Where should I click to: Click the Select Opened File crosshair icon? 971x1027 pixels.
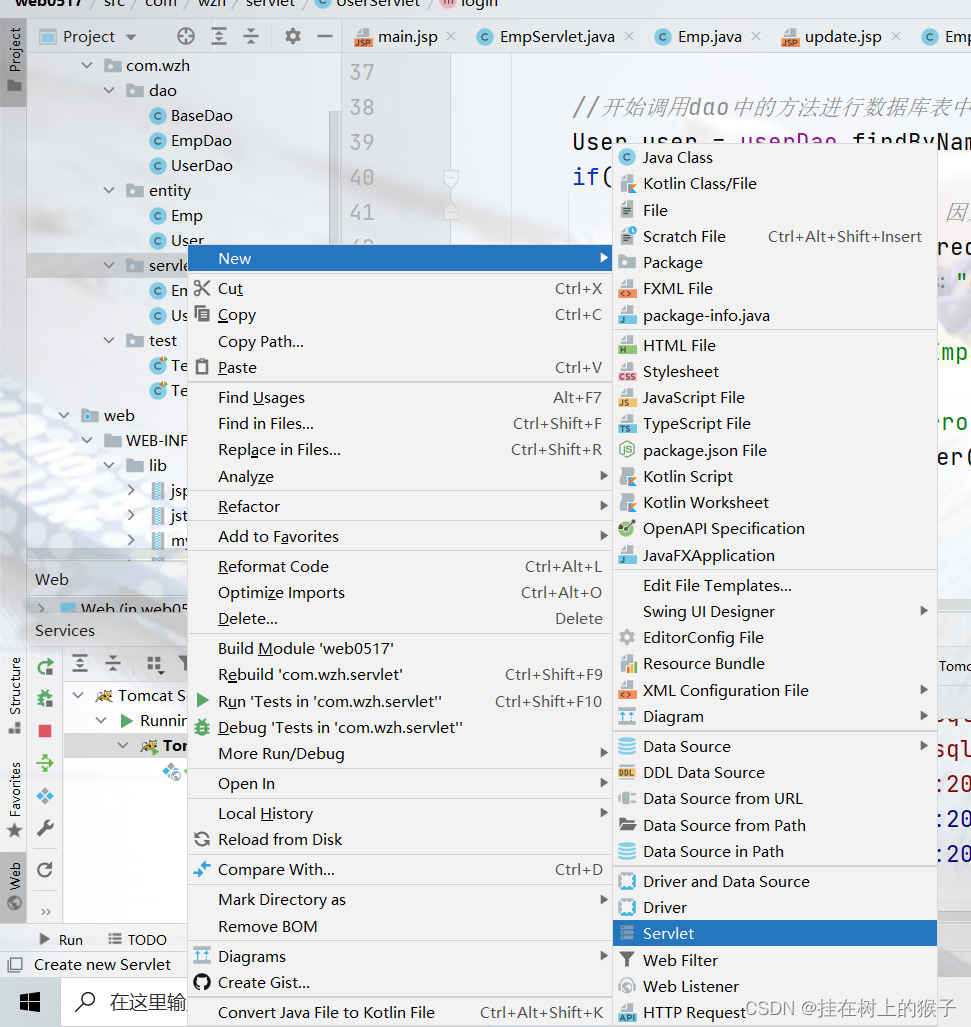click(186, 36)
